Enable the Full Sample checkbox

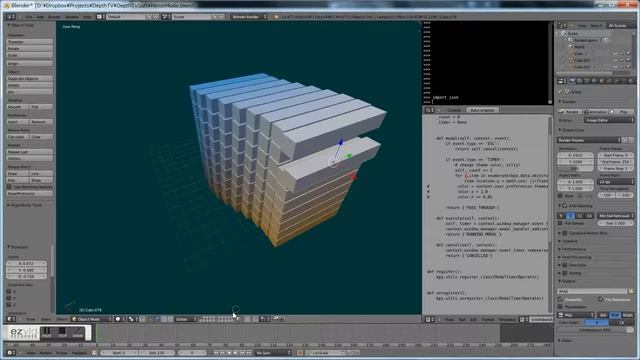560,223
